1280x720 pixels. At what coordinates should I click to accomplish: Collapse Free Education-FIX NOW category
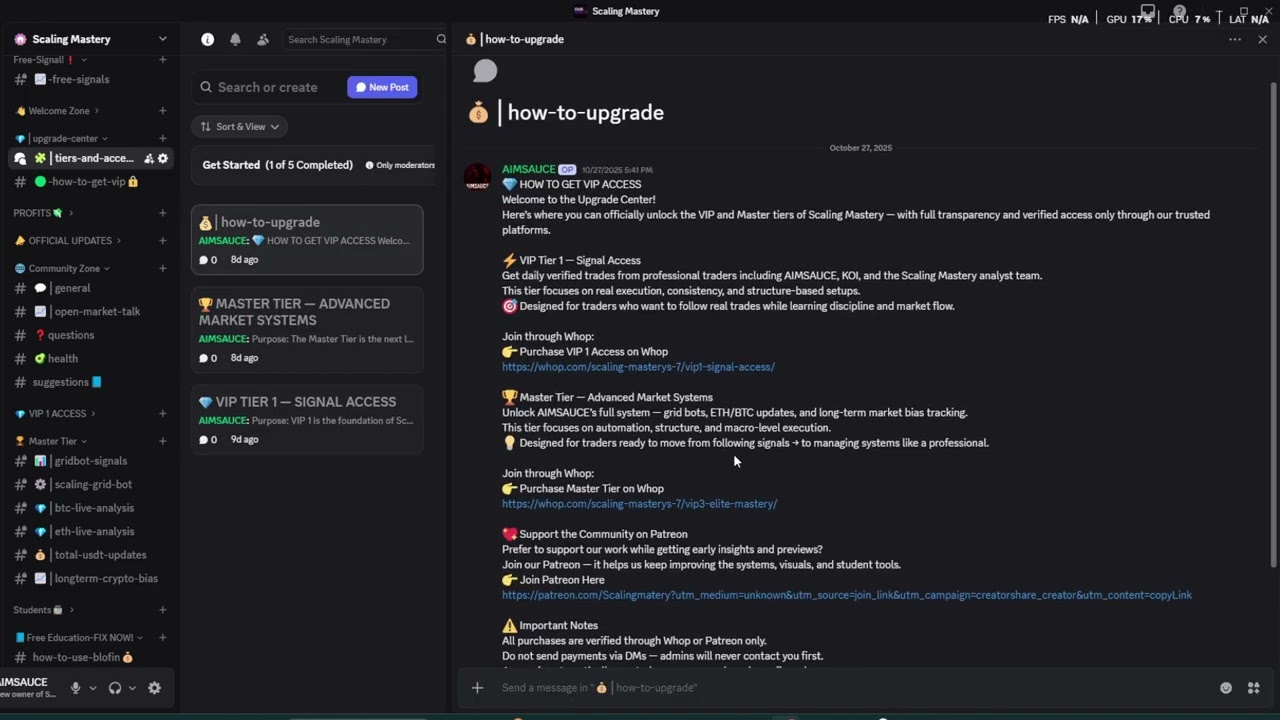[x=79, y=637]
